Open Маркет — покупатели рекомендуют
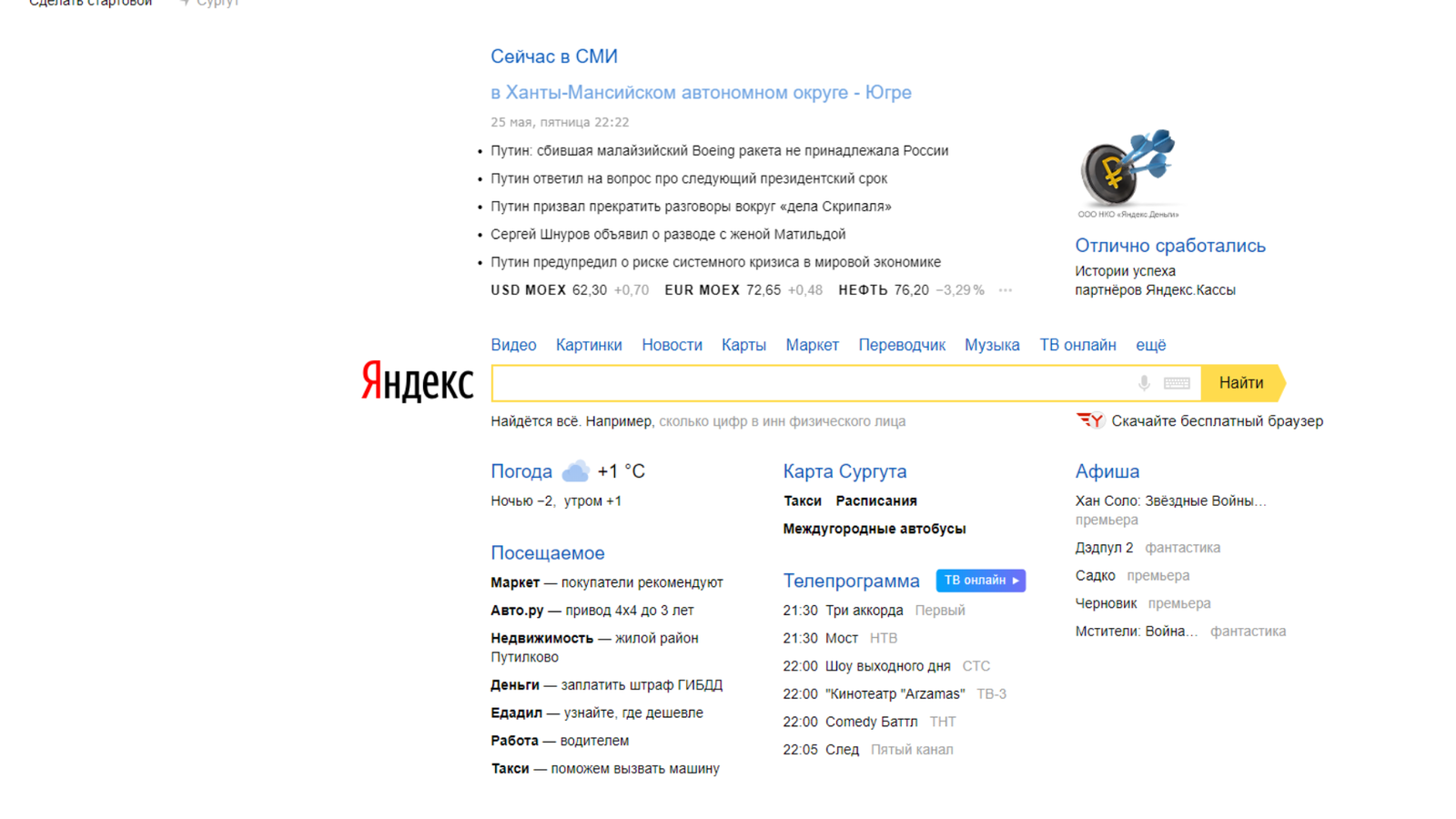Image resolution: width=1456 pixels, height=819 pixels. click(x=607, y=582)
